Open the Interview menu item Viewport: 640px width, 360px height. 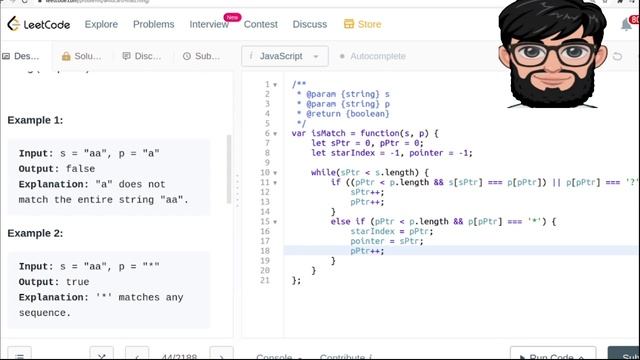coord(209,24)
